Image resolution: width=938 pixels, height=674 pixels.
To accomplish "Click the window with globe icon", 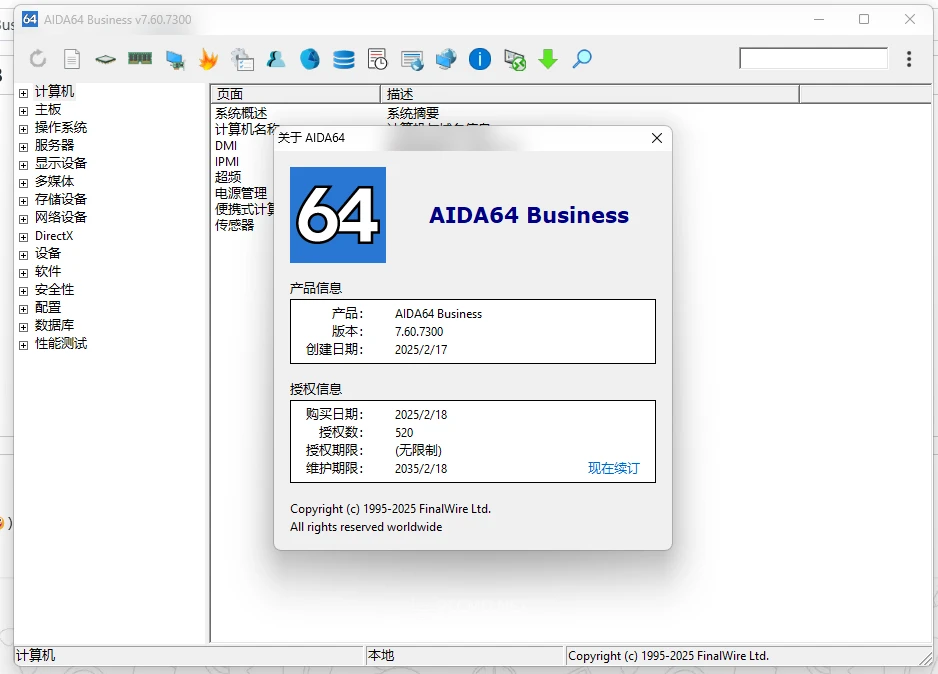I will [412, 60].
